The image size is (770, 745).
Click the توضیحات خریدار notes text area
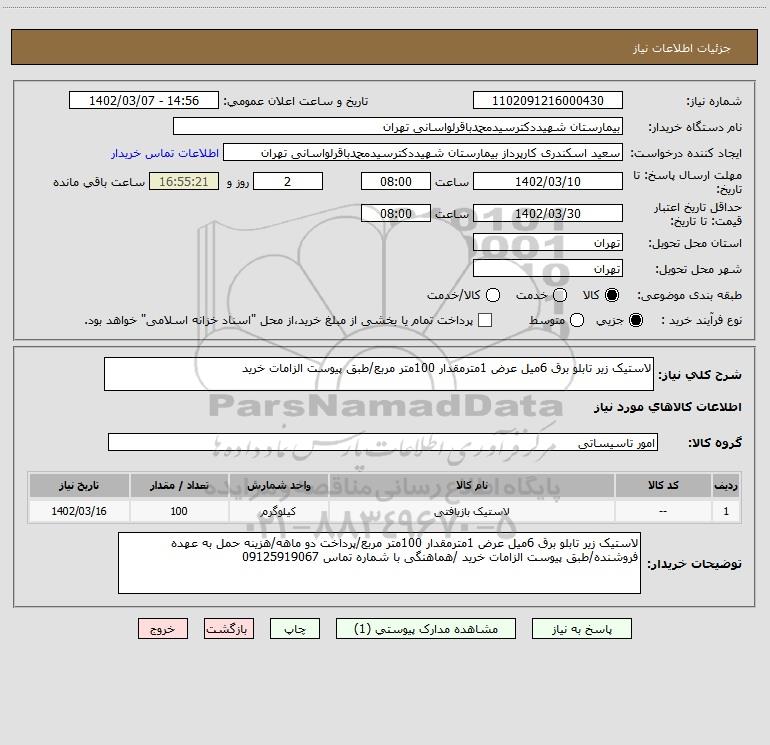click(x=379, y=563)
